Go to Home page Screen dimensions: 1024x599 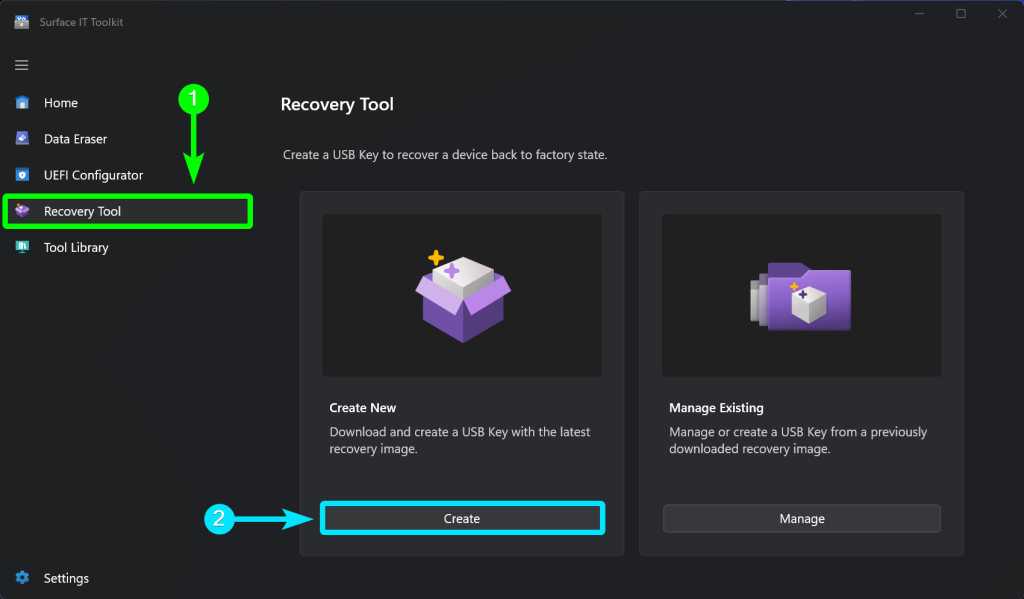click(x=61, y=103)
